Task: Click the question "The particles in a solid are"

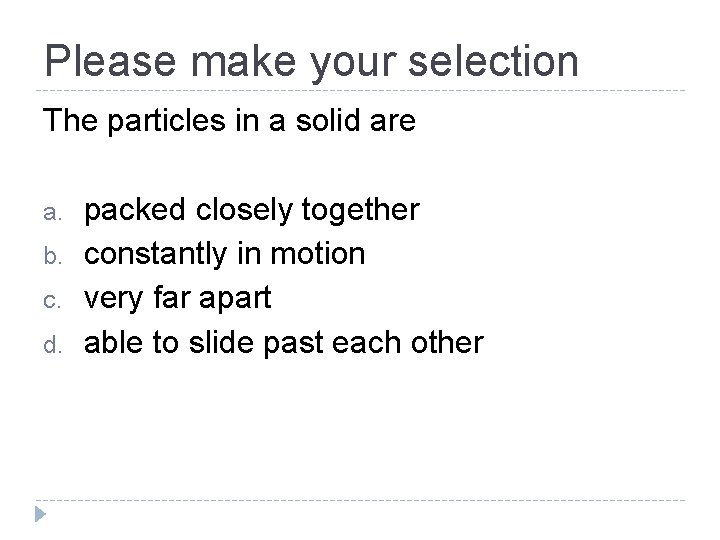Action: (x=229, y=124)
